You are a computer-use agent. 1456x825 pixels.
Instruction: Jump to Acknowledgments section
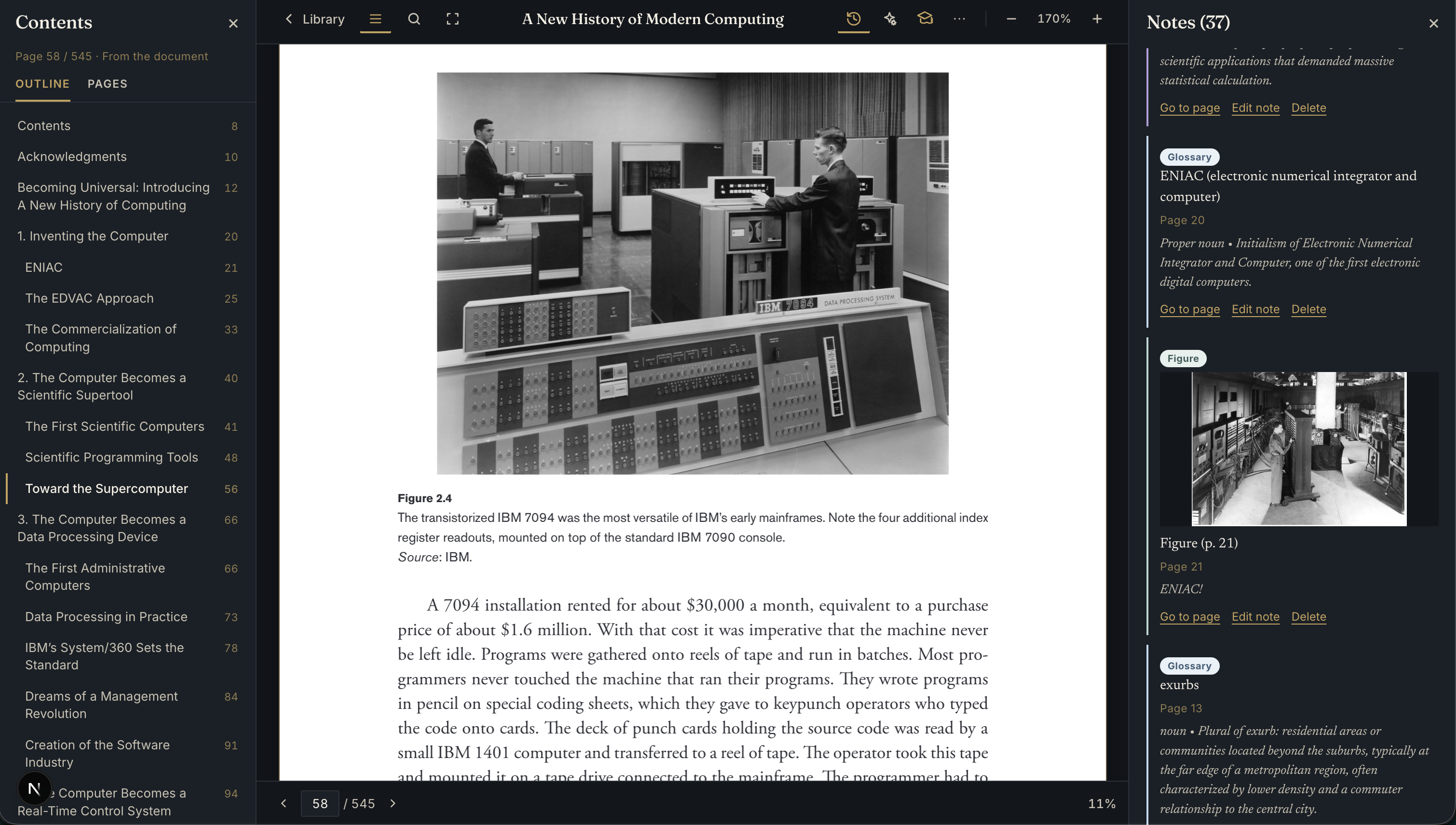pos(127,157)
